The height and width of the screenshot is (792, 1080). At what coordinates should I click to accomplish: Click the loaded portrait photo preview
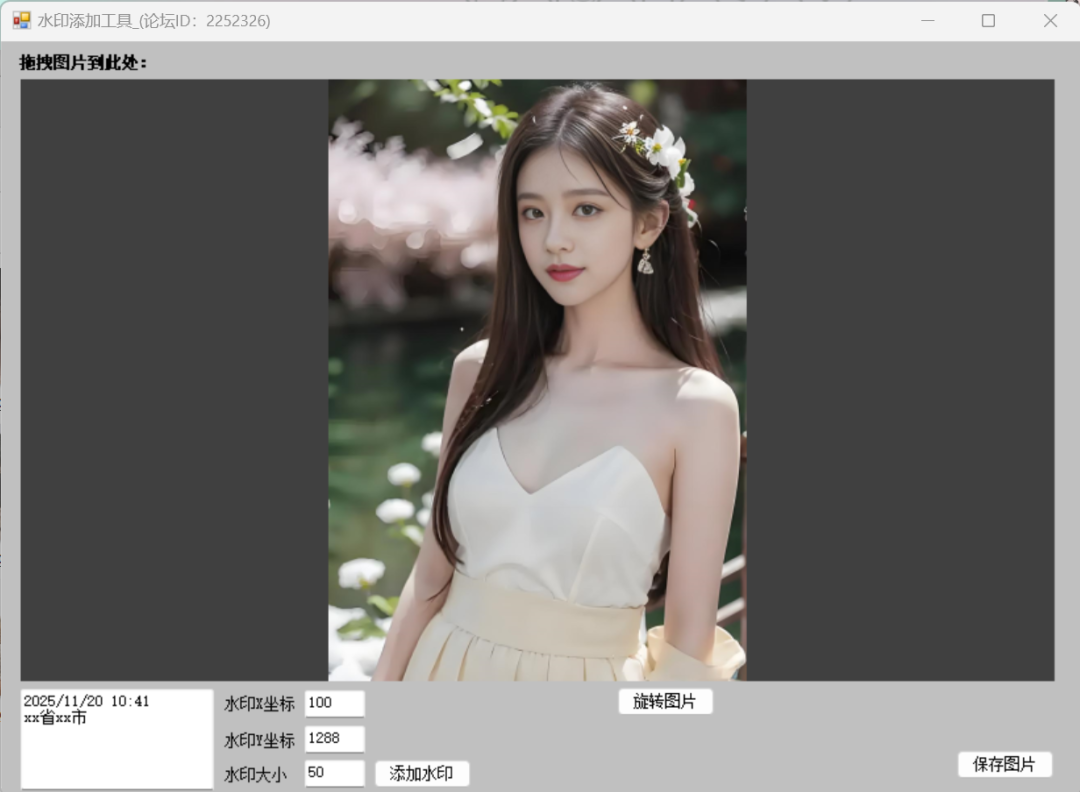537,380
